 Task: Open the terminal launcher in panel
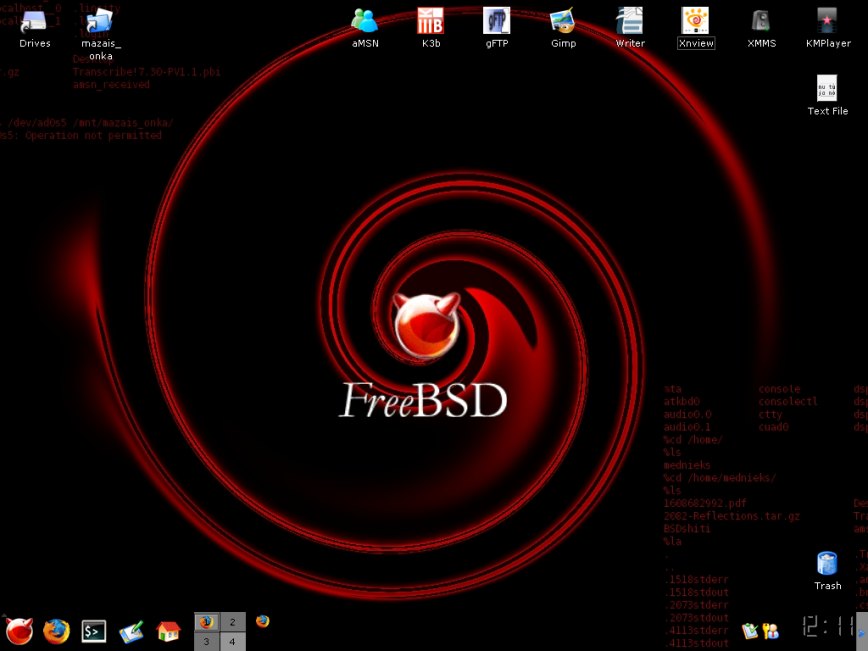coord(94,631)
